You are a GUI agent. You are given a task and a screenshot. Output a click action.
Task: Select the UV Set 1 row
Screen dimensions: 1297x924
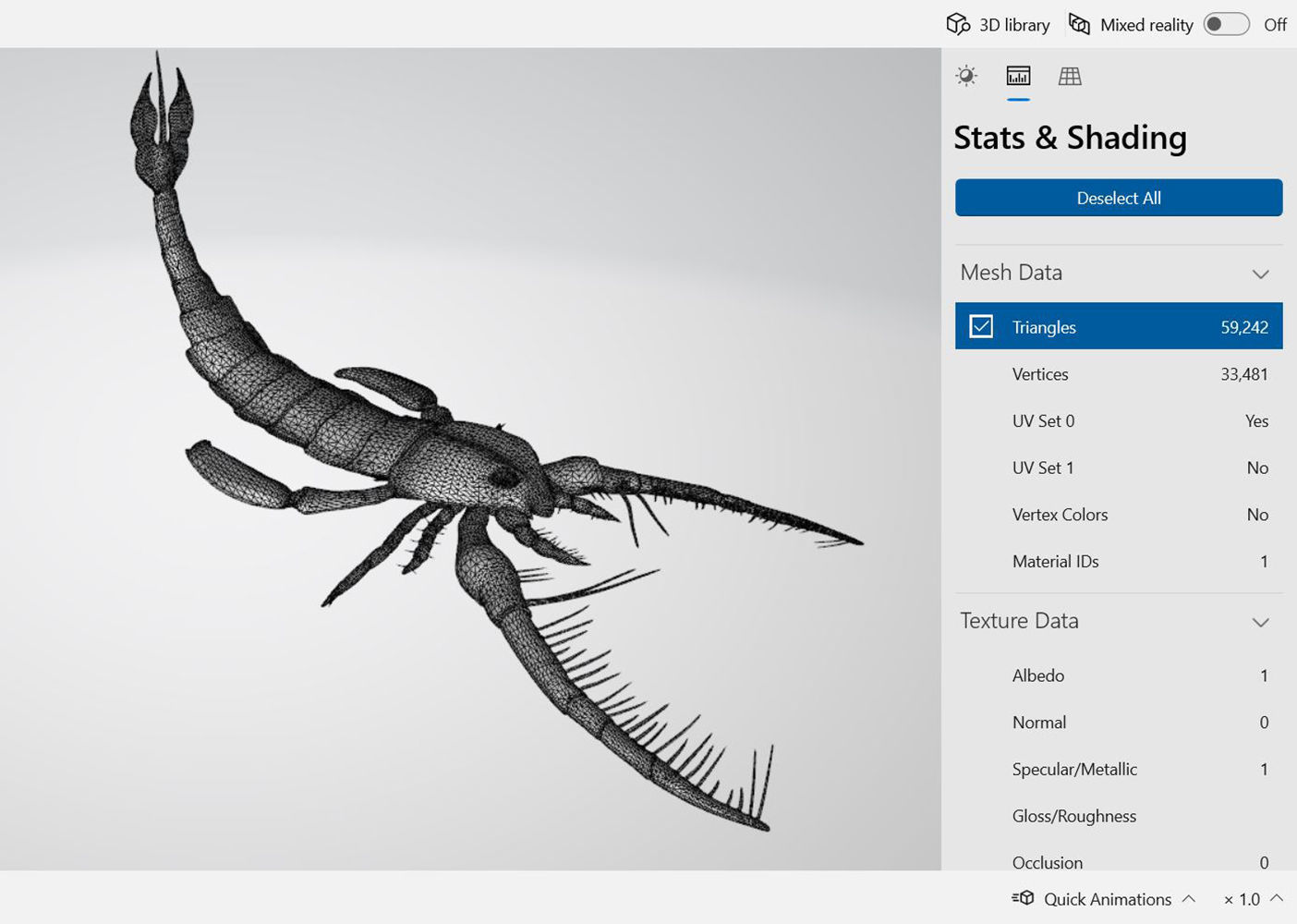point(1119,468)
